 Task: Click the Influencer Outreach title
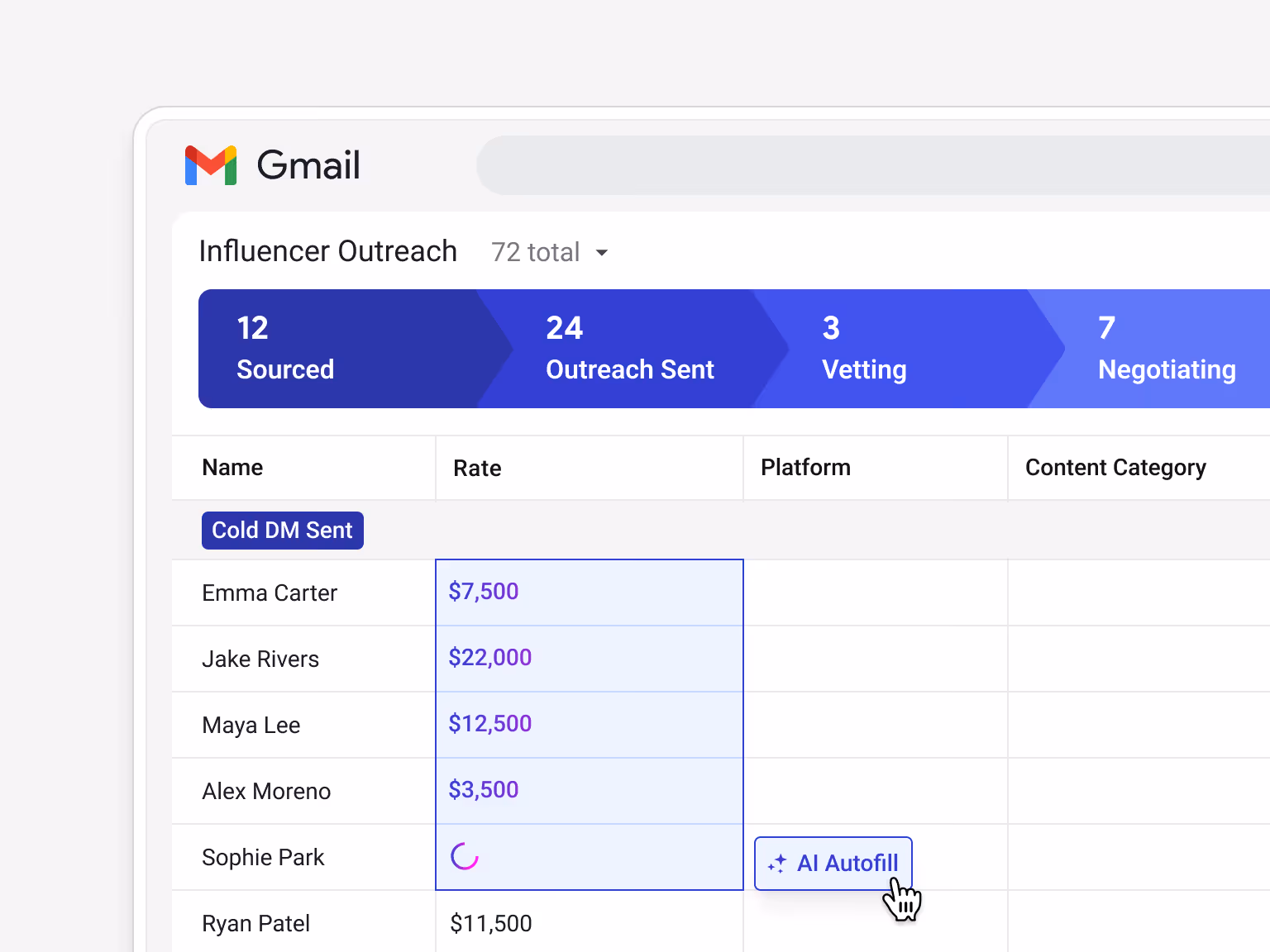(x=328, y=251)
